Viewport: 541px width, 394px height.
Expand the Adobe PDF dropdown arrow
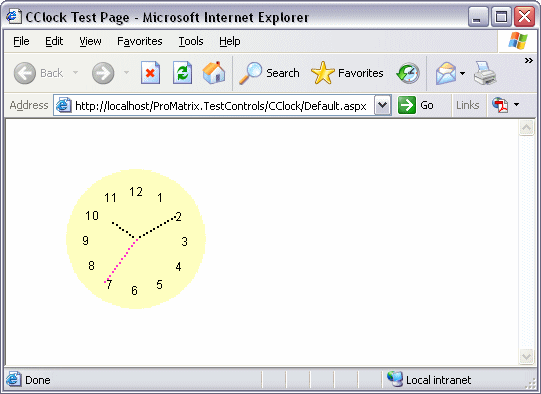[x=517, y=105]
